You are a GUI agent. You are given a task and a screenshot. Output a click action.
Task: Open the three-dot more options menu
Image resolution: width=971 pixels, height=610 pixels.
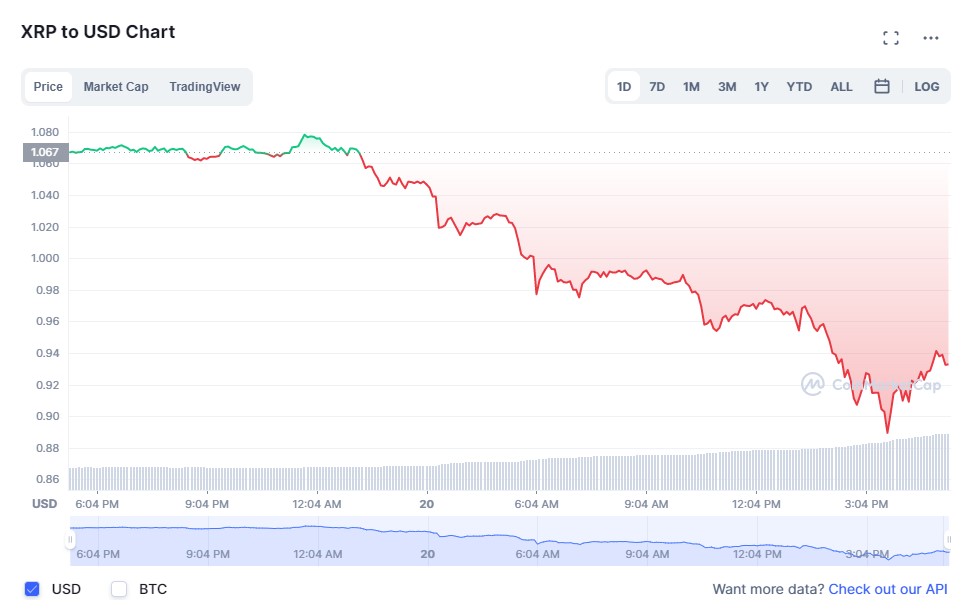(x=931, y=38)
